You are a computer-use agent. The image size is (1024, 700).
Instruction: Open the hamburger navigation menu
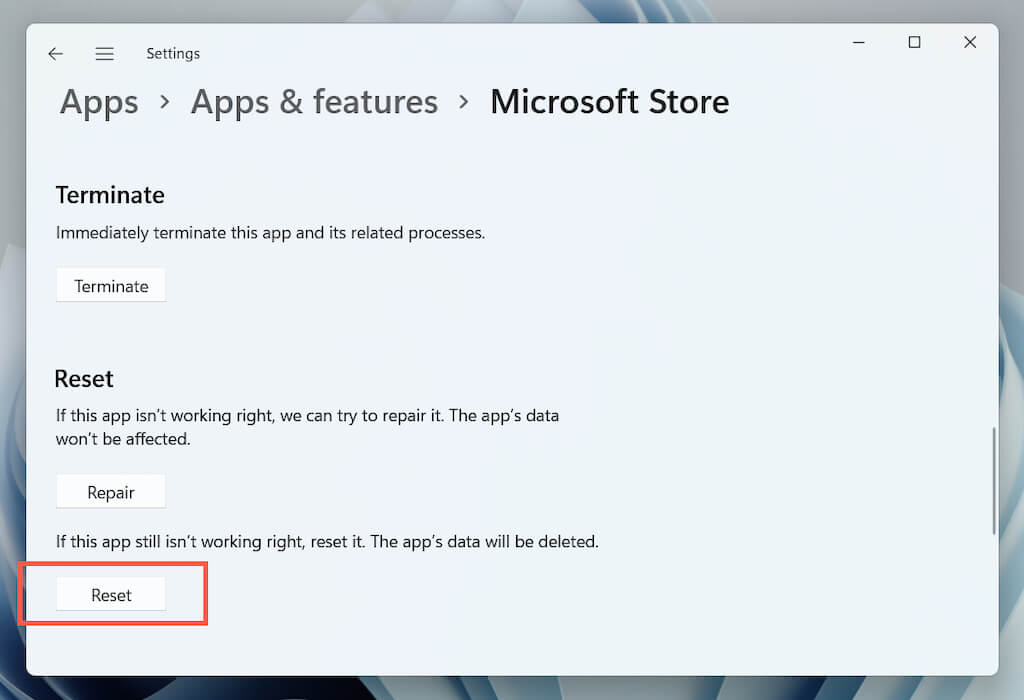pos(104,54)
